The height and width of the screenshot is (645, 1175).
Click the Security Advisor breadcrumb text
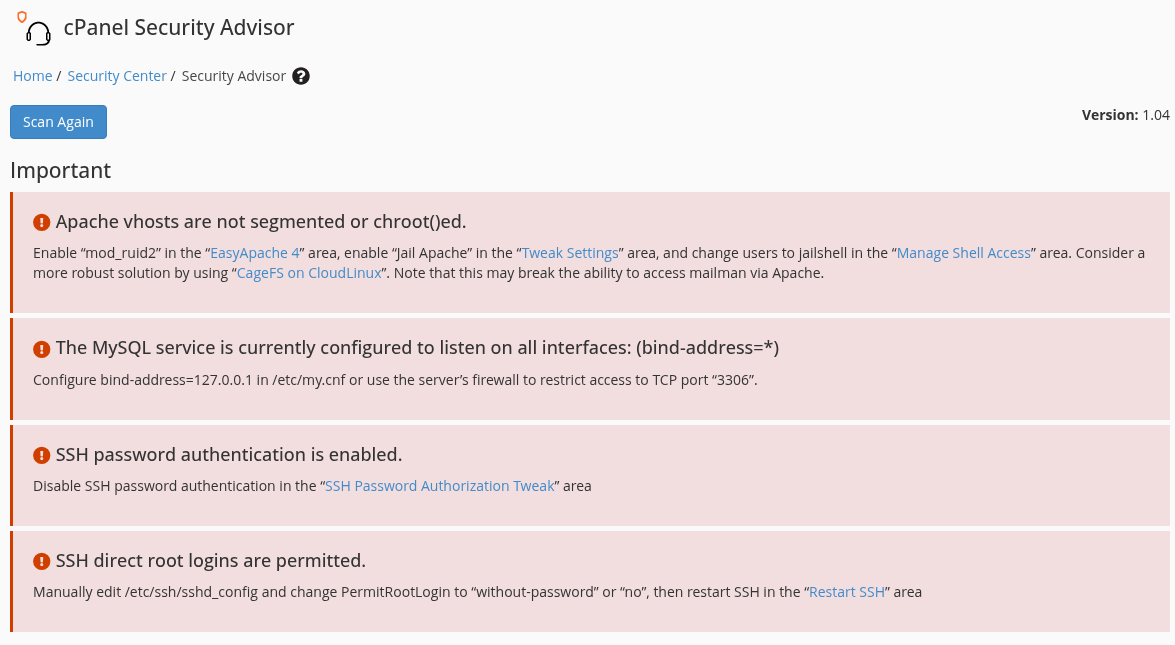[x=234, y=76]
